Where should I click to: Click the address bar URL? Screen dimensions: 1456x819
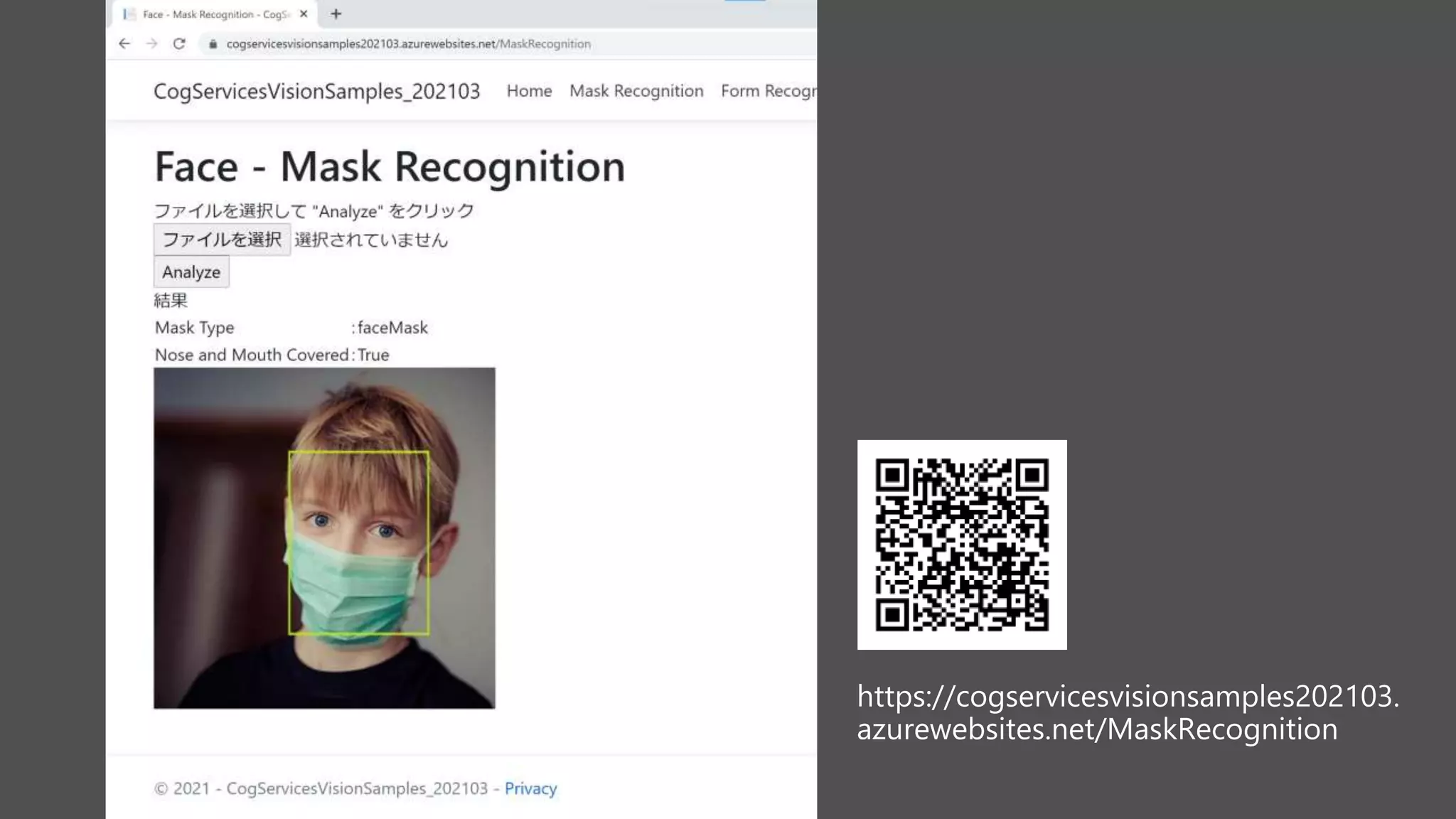coord(408,44)
